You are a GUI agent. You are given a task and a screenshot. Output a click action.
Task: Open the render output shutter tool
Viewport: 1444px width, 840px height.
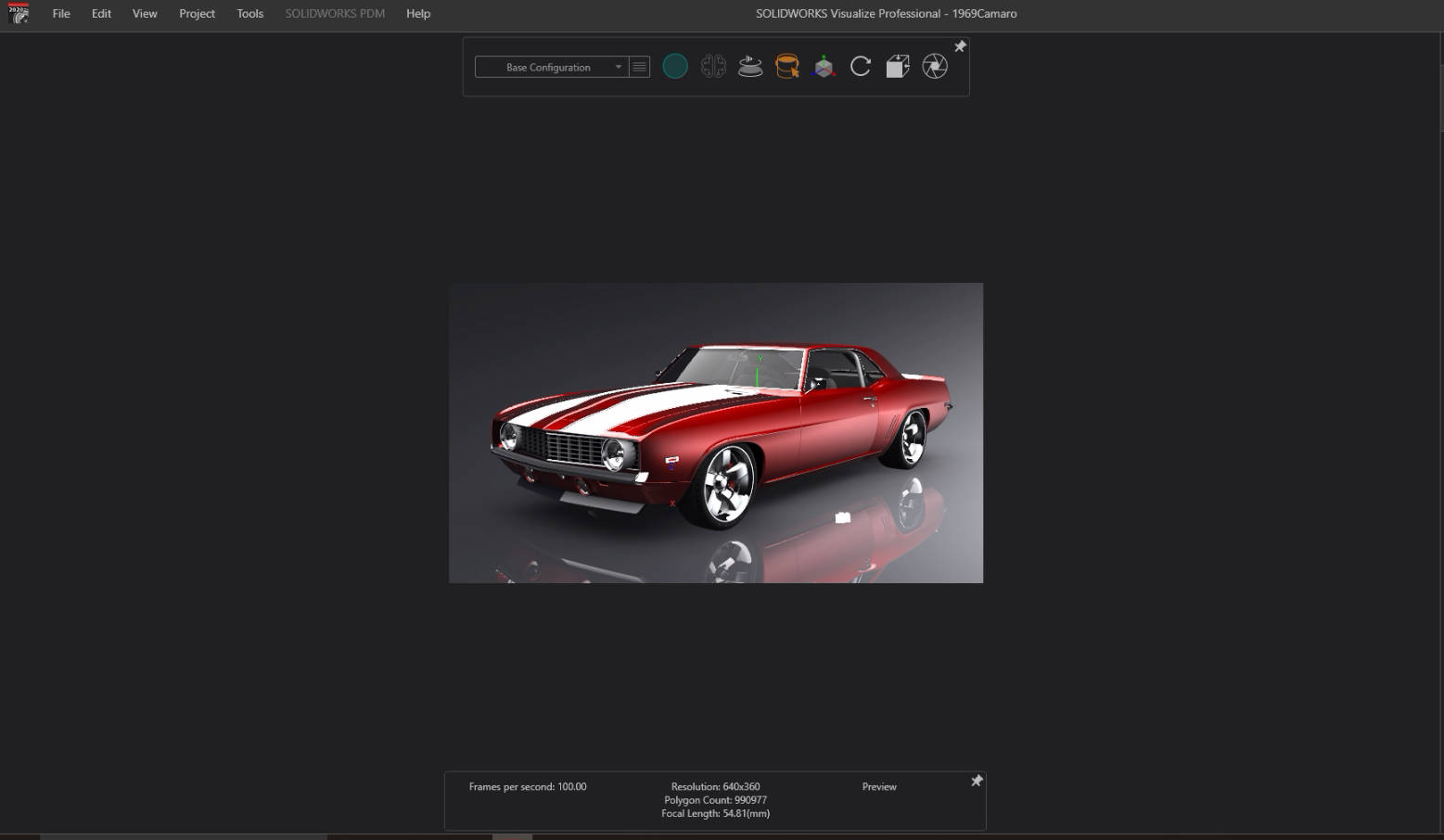click(935, 67)
